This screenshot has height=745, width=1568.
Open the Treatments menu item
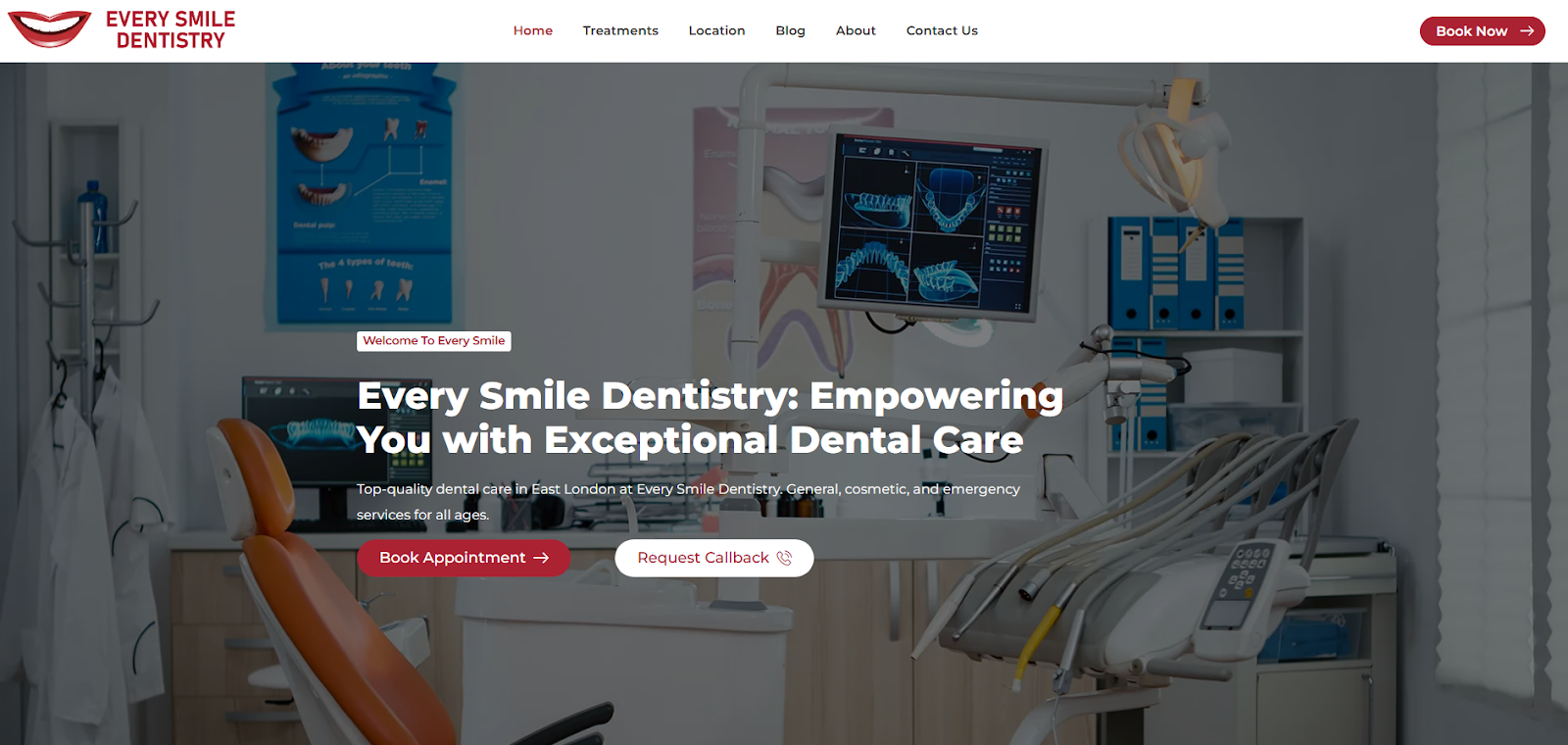tap(620, 30)
